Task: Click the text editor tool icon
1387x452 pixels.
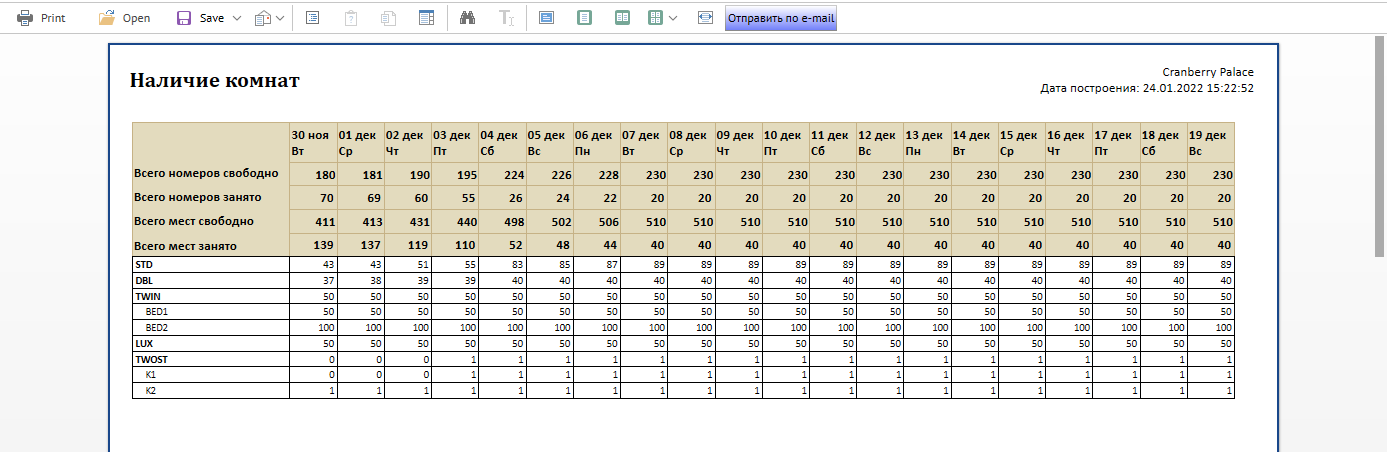Action: tap(506, 18)
